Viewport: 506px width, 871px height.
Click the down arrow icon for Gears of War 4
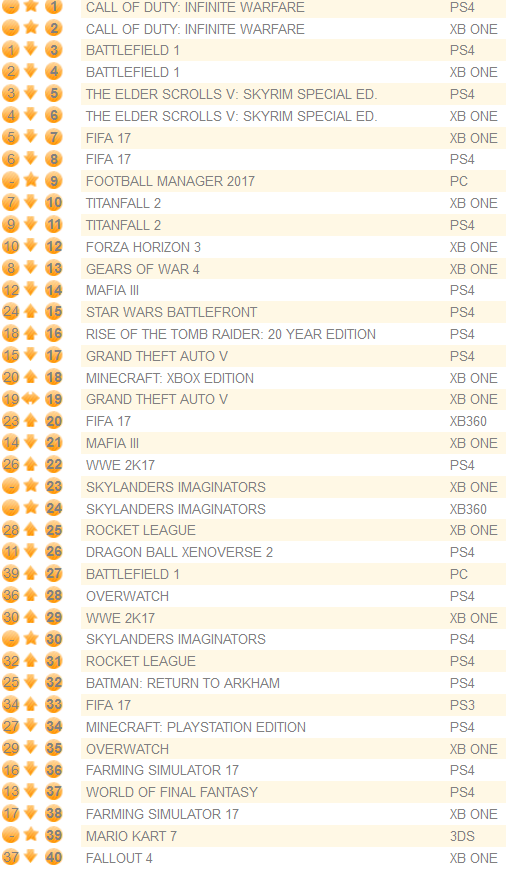point(31,268)
